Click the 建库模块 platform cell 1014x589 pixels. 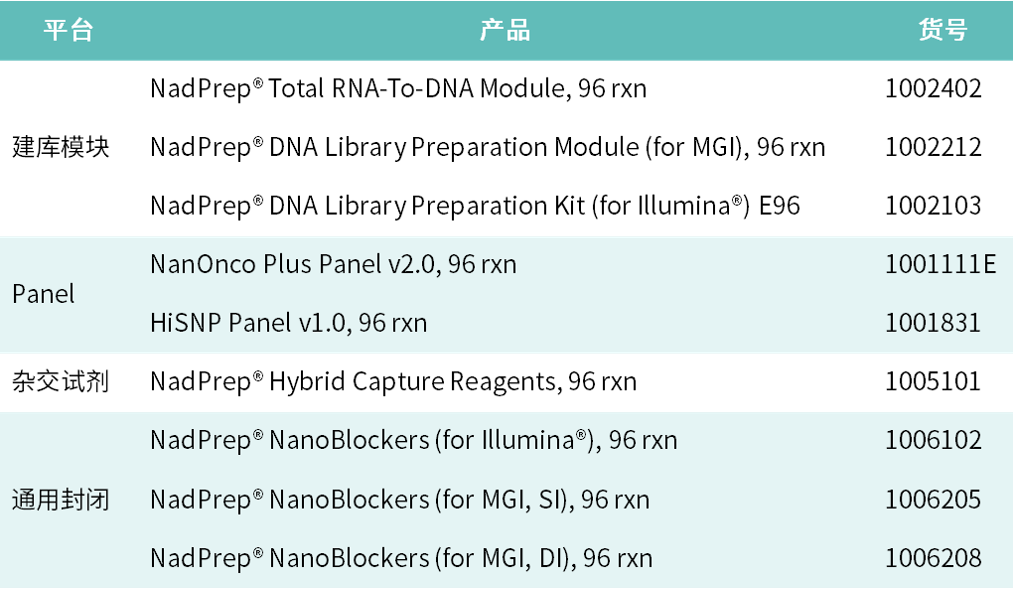(x=61, y=148)
